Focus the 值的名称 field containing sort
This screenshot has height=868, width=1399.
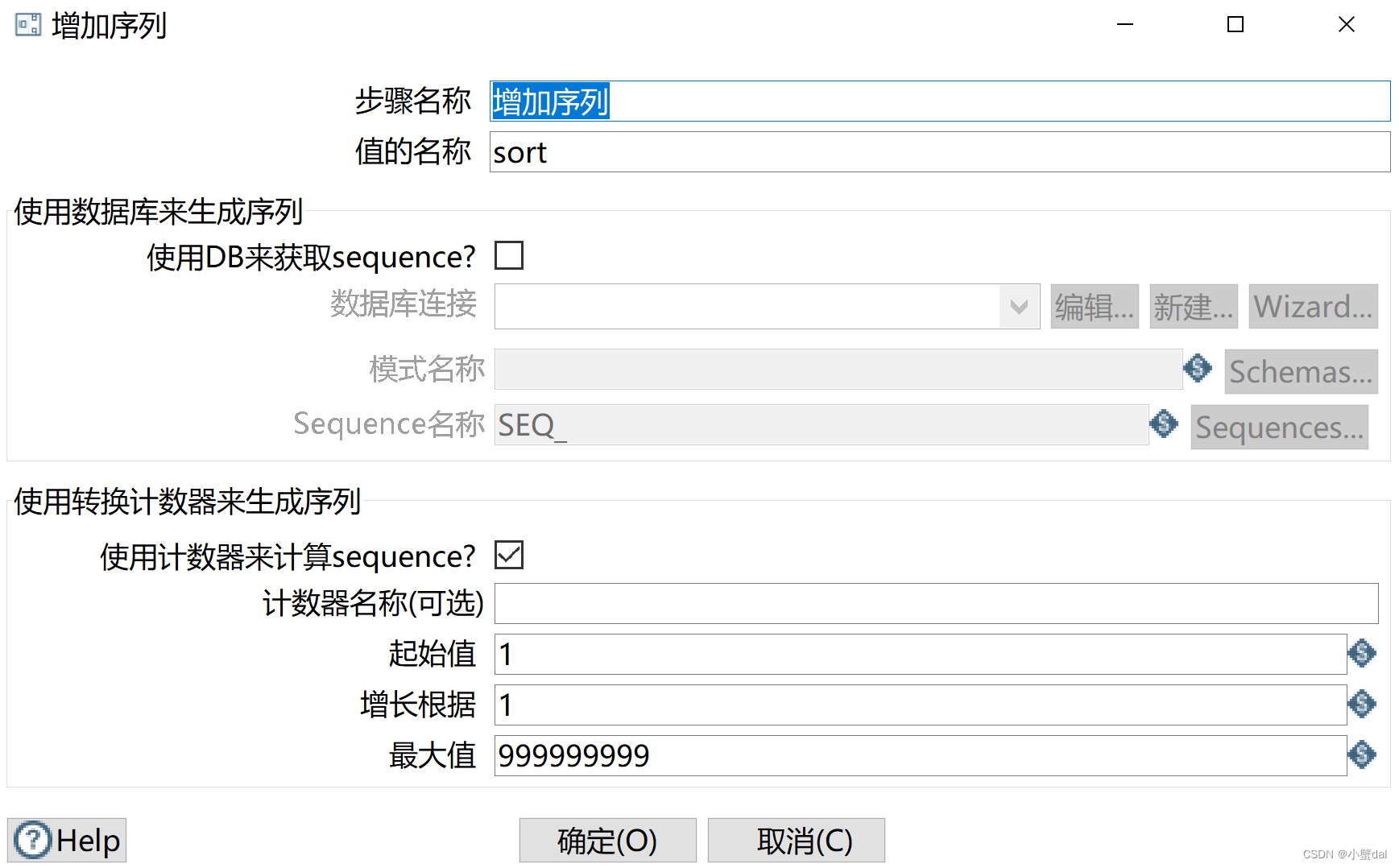[x=940, y=152]
